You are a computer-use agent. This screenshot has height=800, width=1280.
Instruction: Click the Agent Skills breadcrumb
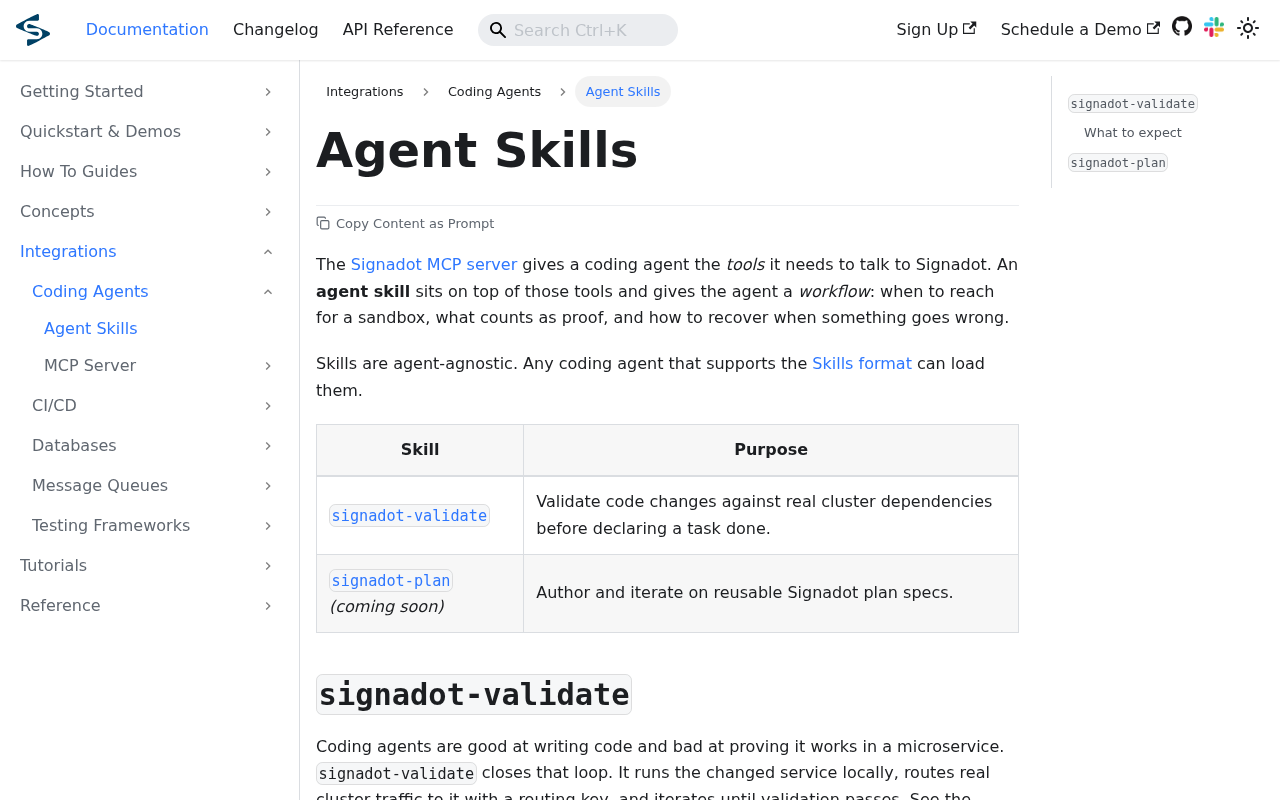coord(623,92)
